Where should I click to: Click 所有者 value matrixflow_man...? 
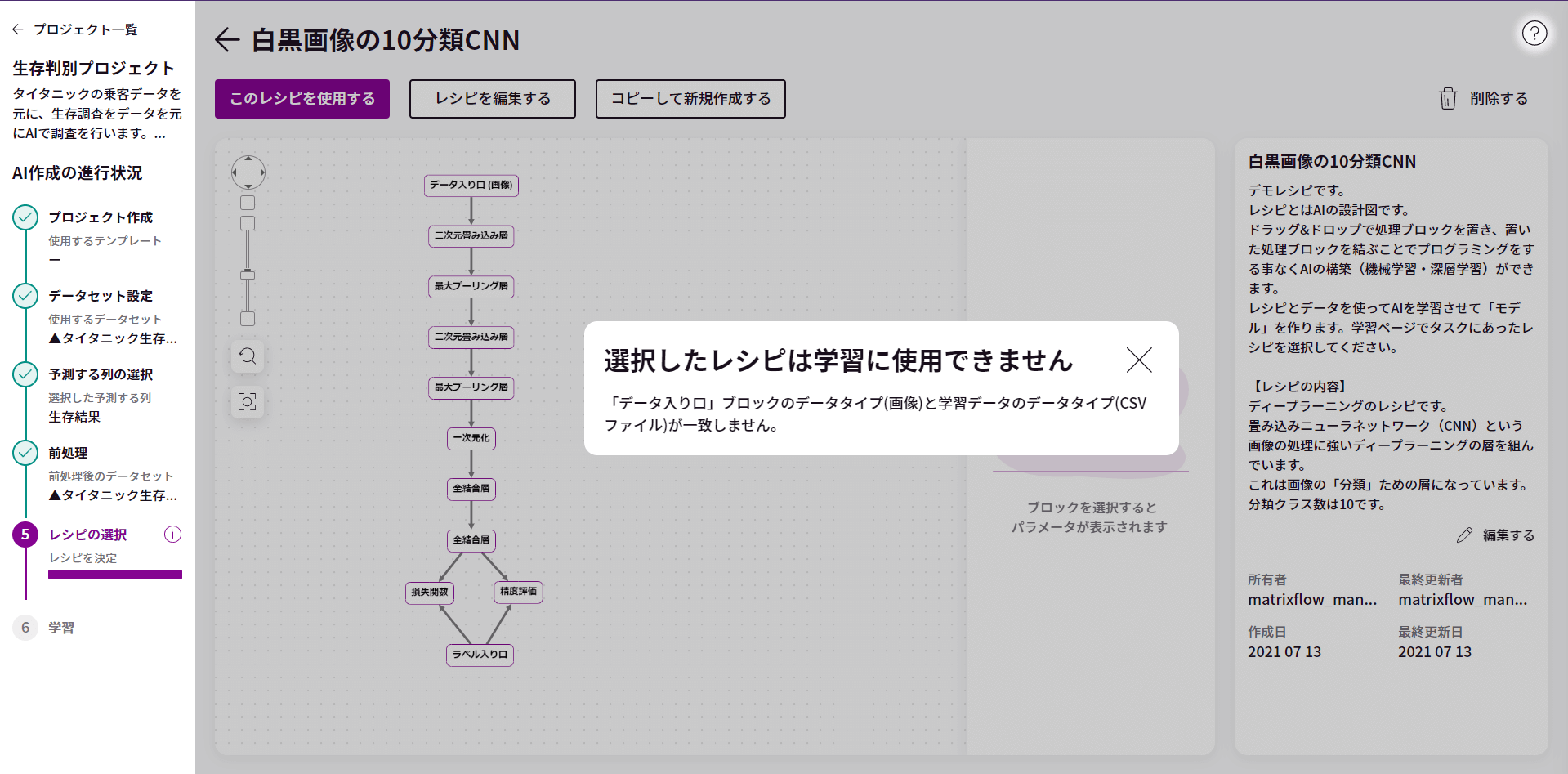1312,600
